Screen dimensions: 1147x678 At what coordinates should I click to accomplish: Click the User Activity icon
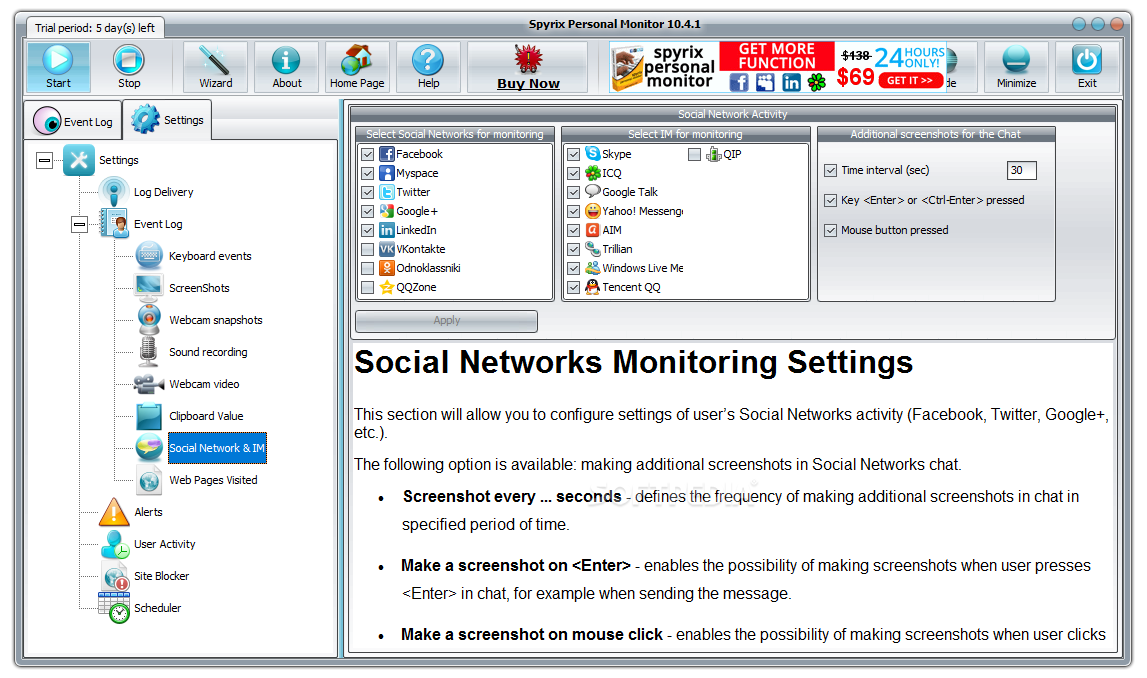point(115,544)
